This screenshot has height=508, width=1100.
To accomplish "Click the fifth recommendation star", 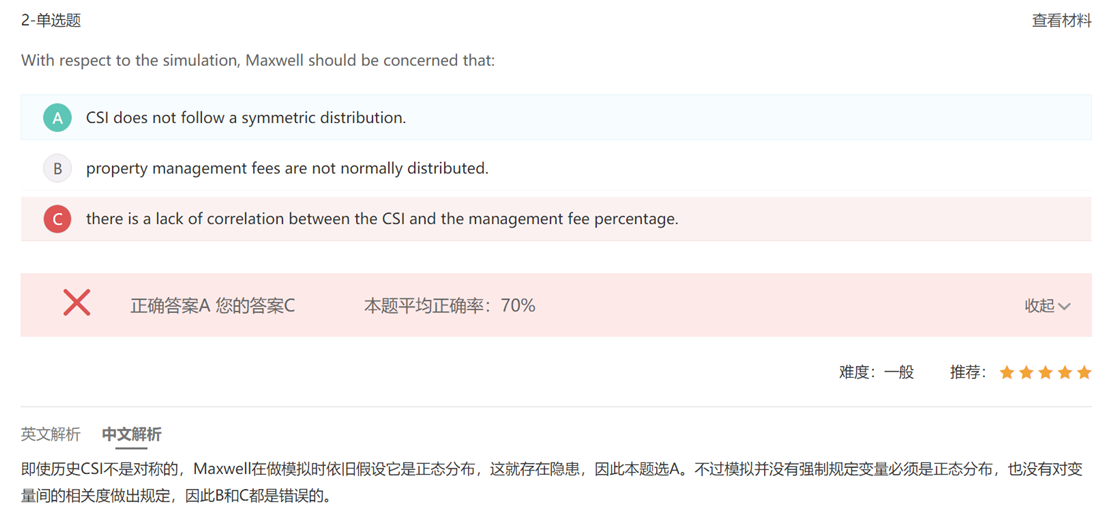I will click(x=1084, y=373).
